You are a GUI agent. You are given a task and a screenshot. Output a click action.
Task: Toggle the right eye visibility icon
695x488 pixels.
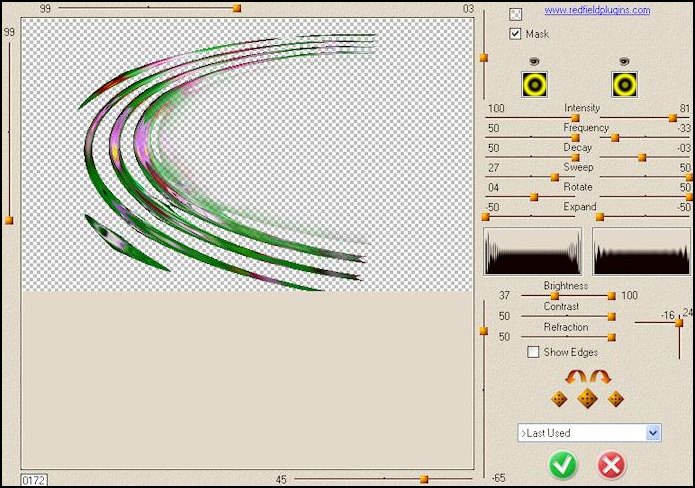pos(626,61)
